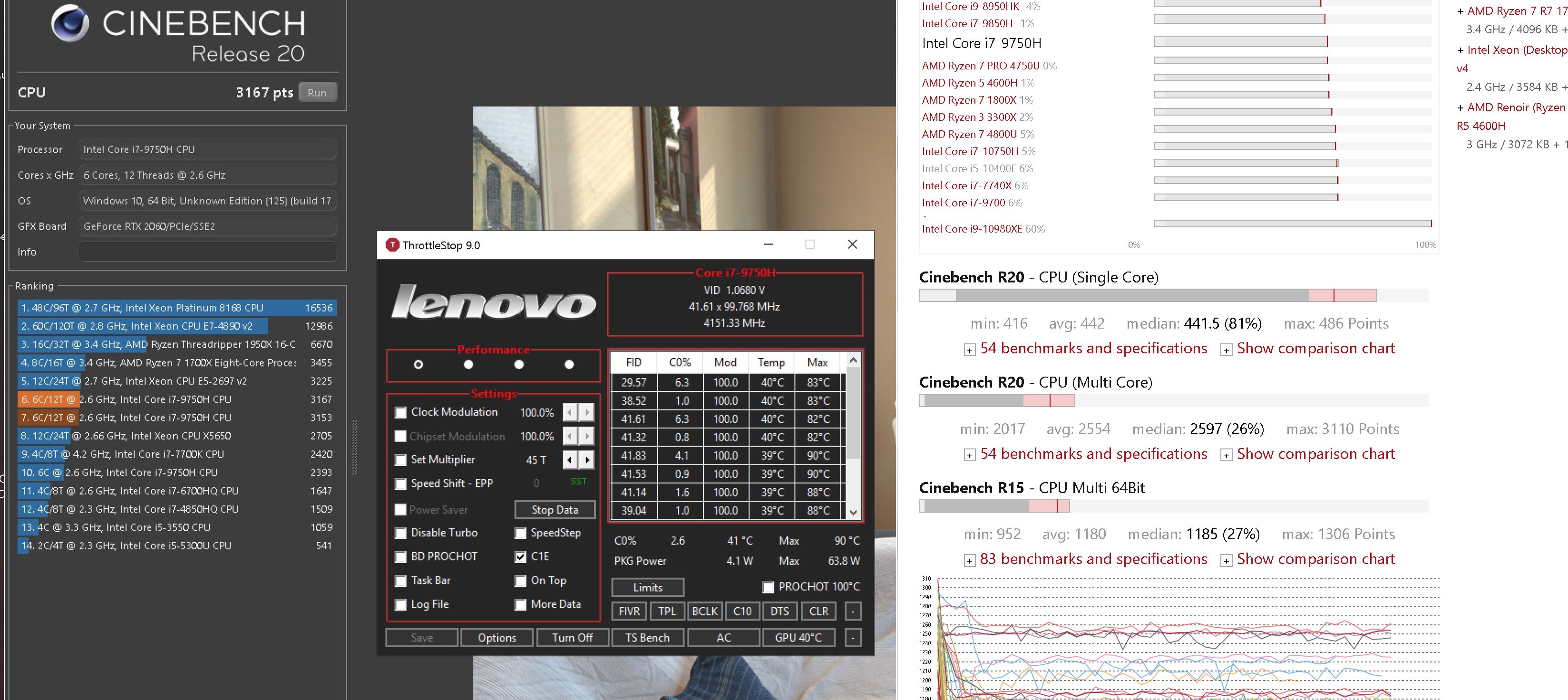Check Disable Turbo option
1568x700 pixels.
tap(400, 533)
